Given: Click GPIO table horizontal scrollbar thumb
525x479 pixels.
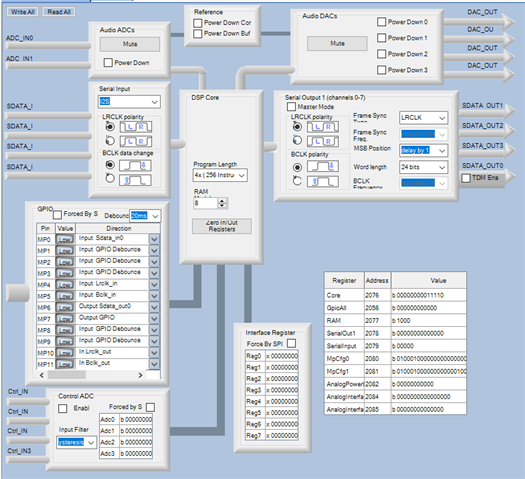Looking at the screenshot, I should (x=67, y=375).
